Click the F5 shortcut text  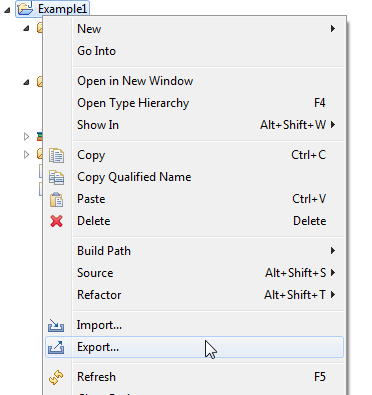click(319, 377)
